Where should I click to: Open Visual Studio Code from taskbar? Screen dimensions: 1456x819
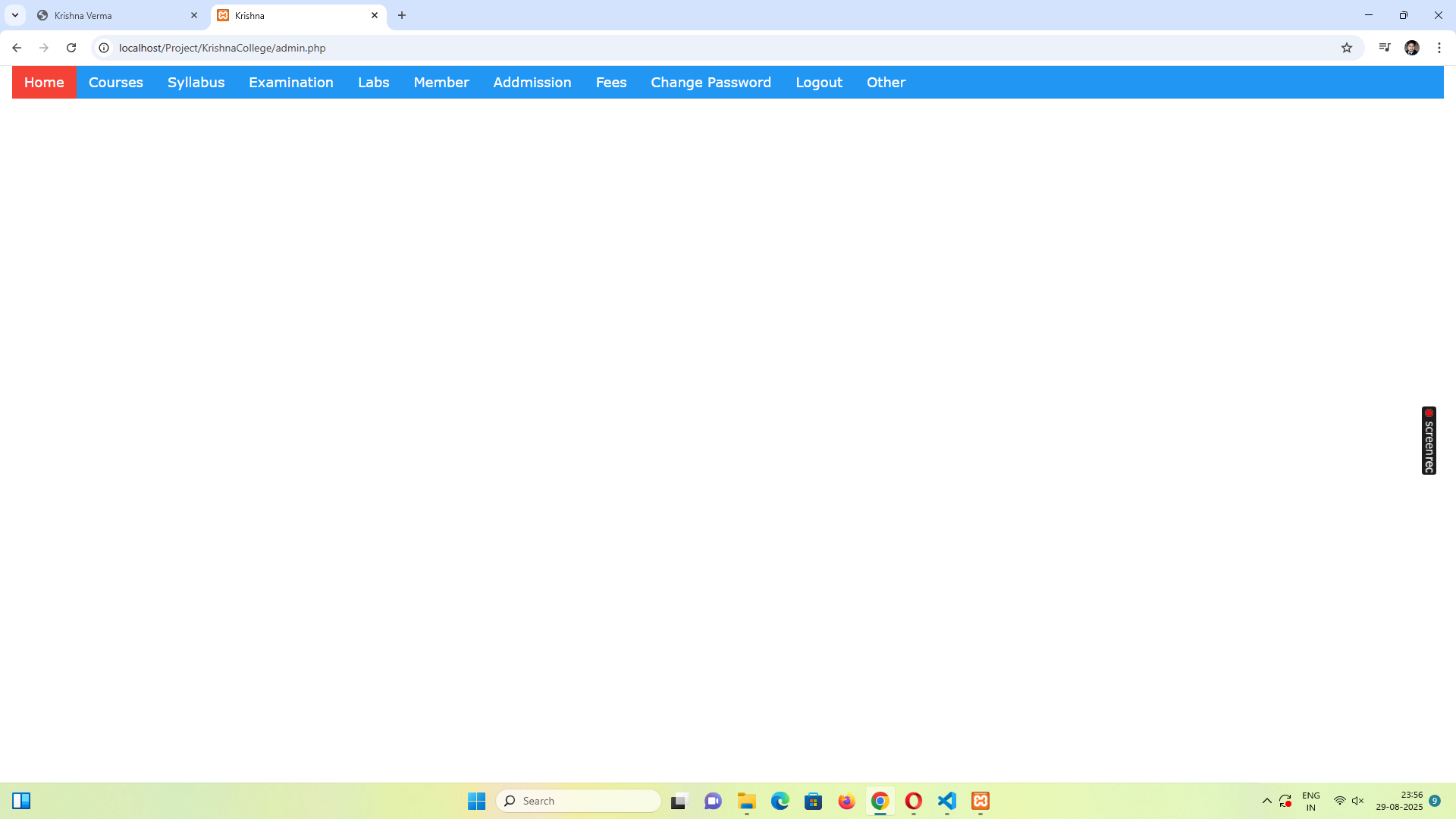(947, 801)
